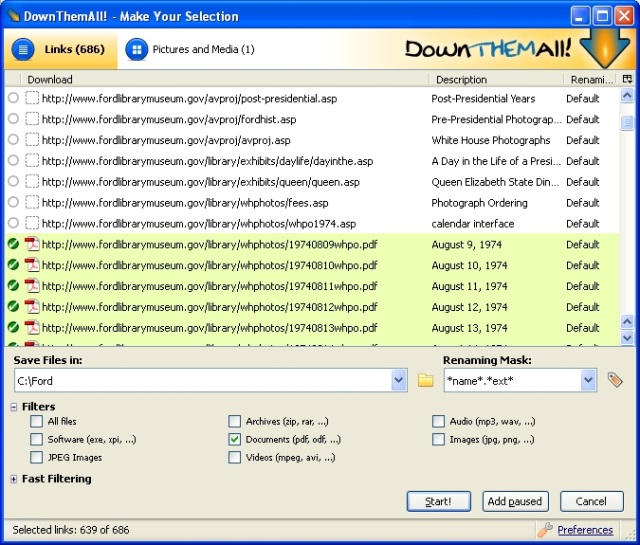Open the Preferences link
This screenshot has width=640, height=545.
(x=585, y=529)
